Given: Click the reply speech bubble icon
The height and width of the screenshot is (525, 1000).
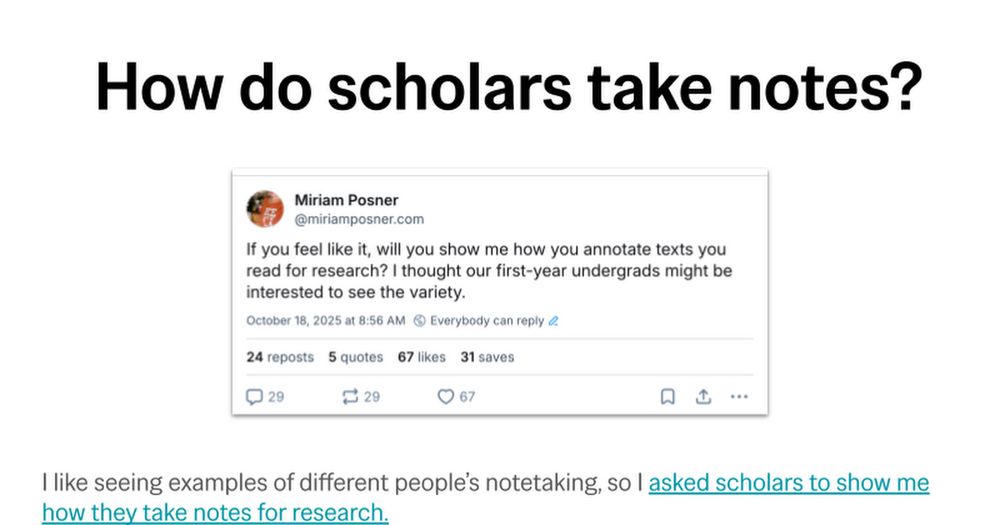Looking at the screenshot, I should click(254, 397).
